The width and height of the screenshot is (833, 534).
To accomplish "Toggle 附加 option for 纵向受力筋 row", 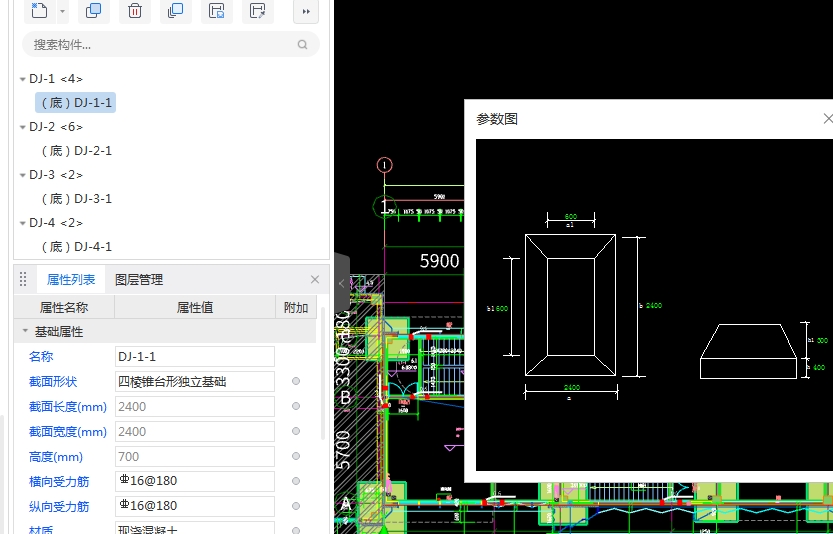I will (x=296, y=506).
